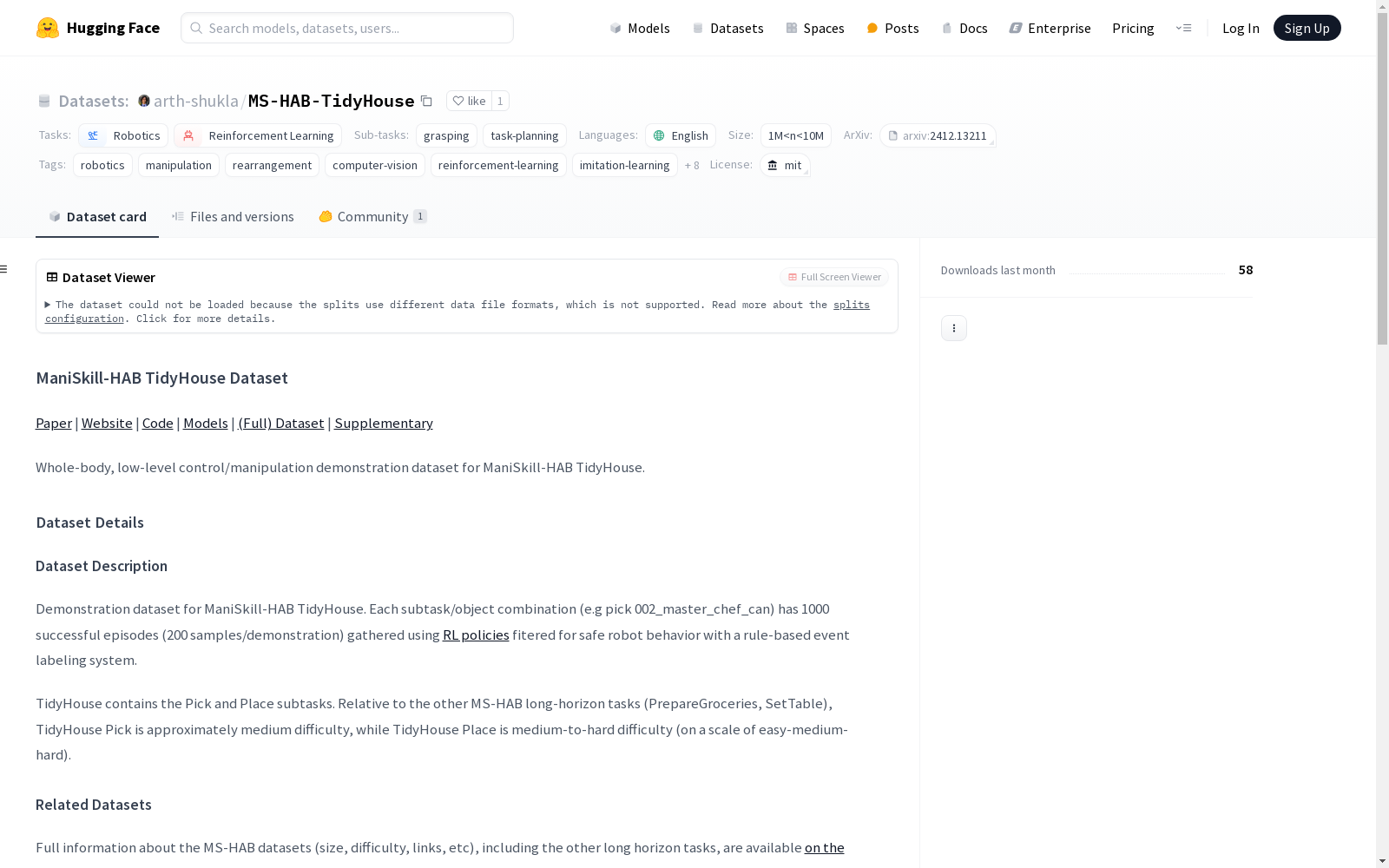Open the Website link
1389x868 pixels.
pos(107,423)
